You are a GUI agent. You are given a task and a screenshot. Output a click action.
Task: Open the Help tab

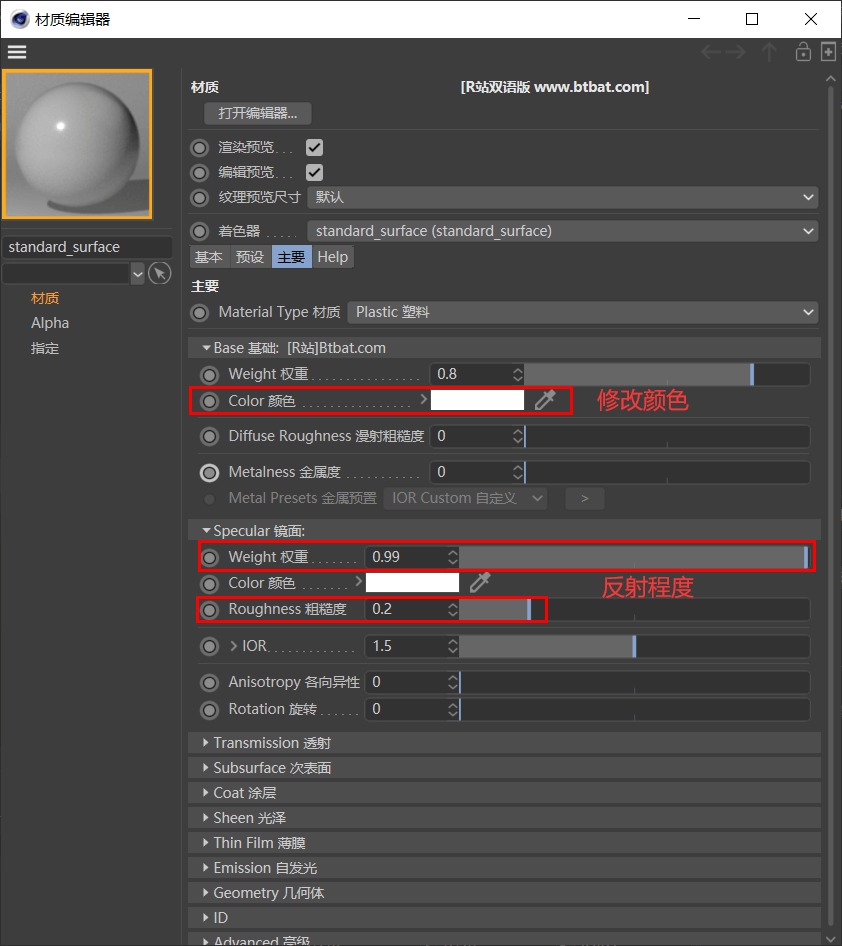coord(333,257)
